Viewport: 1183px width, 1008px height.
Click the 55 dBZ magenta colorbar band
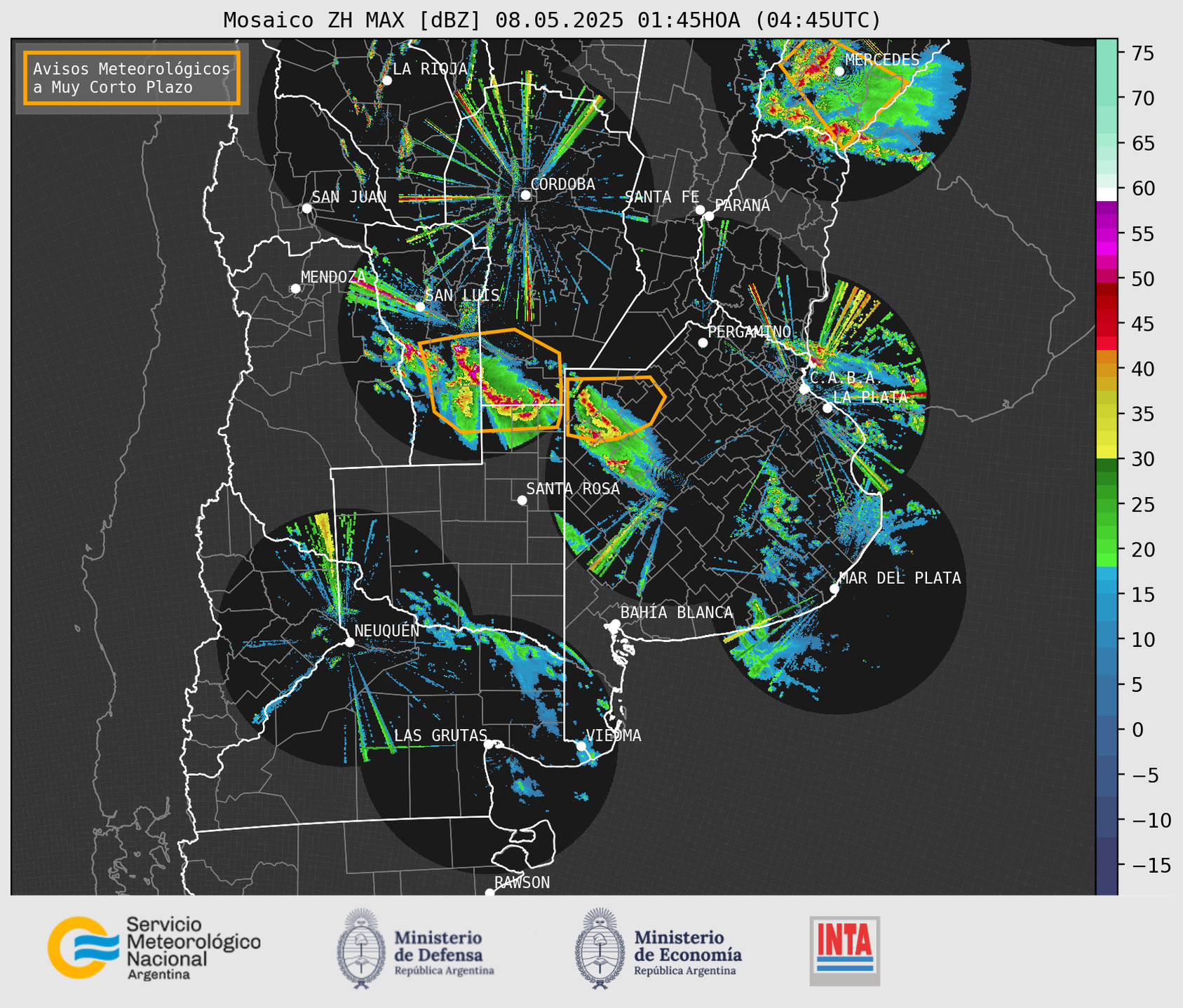[x=1107, y=234]
